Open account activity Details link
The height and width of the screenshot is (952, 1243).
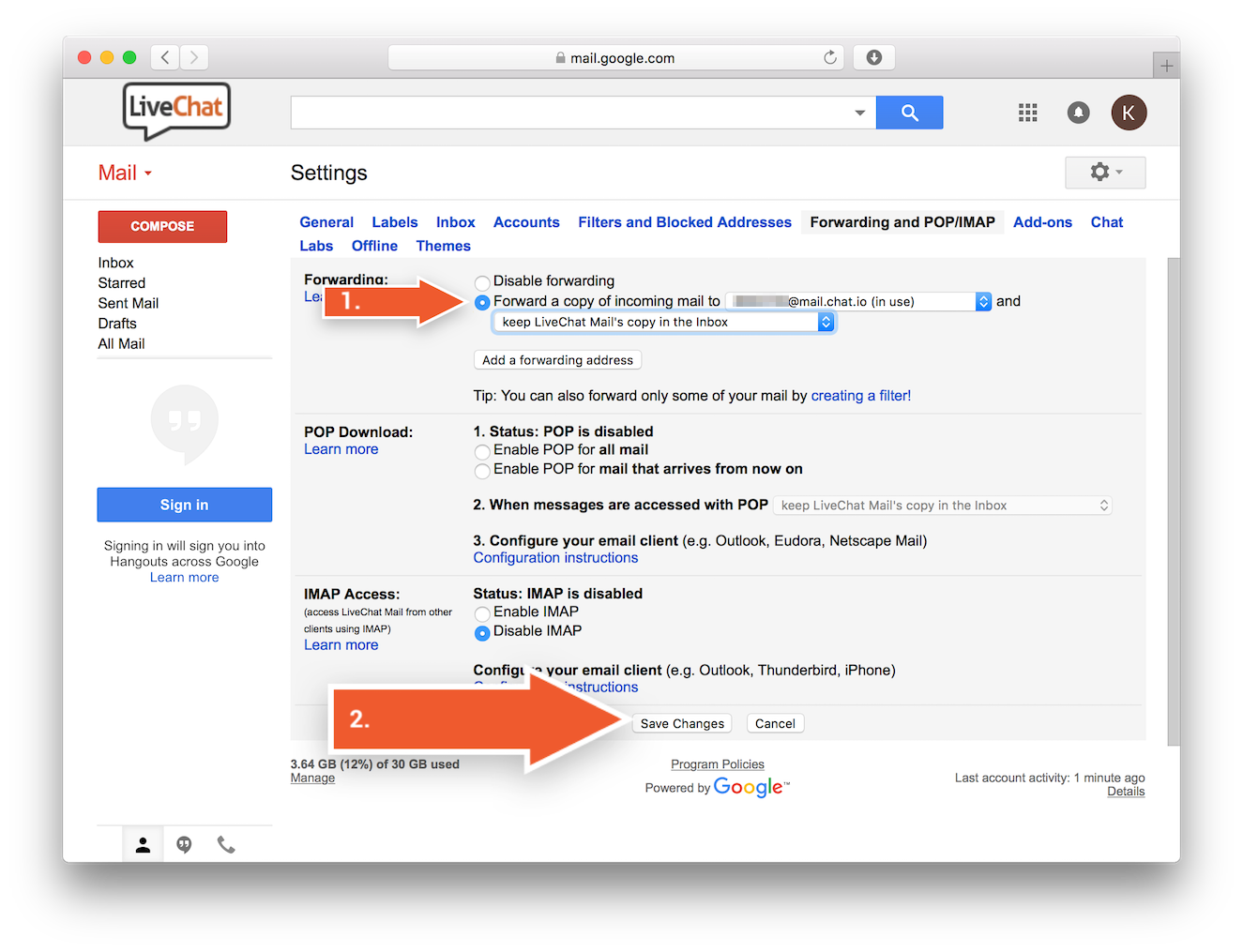point(1126,792)
